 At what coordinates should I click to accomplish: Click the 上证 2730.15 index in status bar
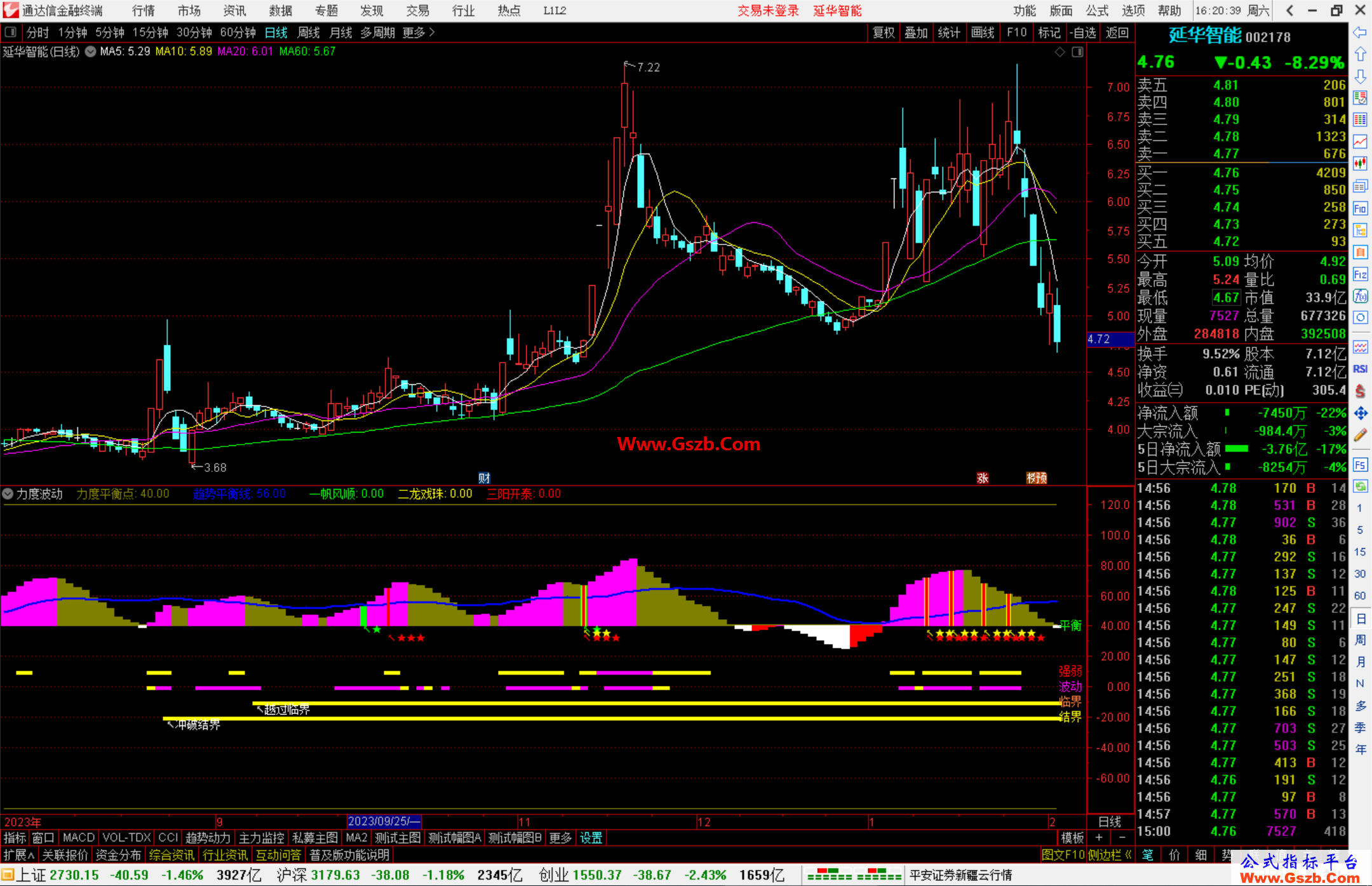click(x=57, y=875)
